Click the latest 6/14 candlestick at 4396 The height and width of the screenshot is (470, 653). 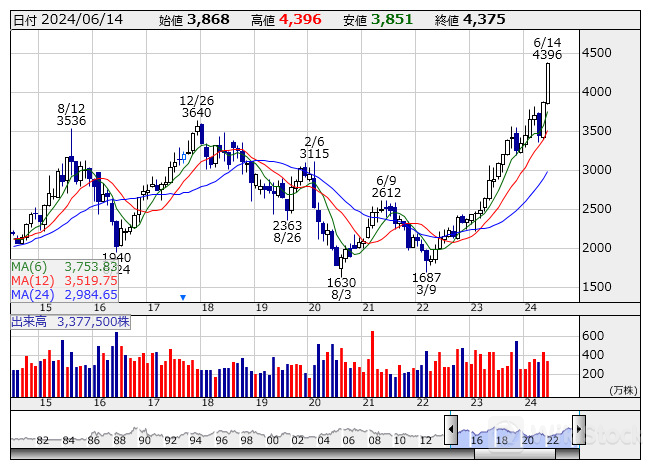[x=547, y=83]
